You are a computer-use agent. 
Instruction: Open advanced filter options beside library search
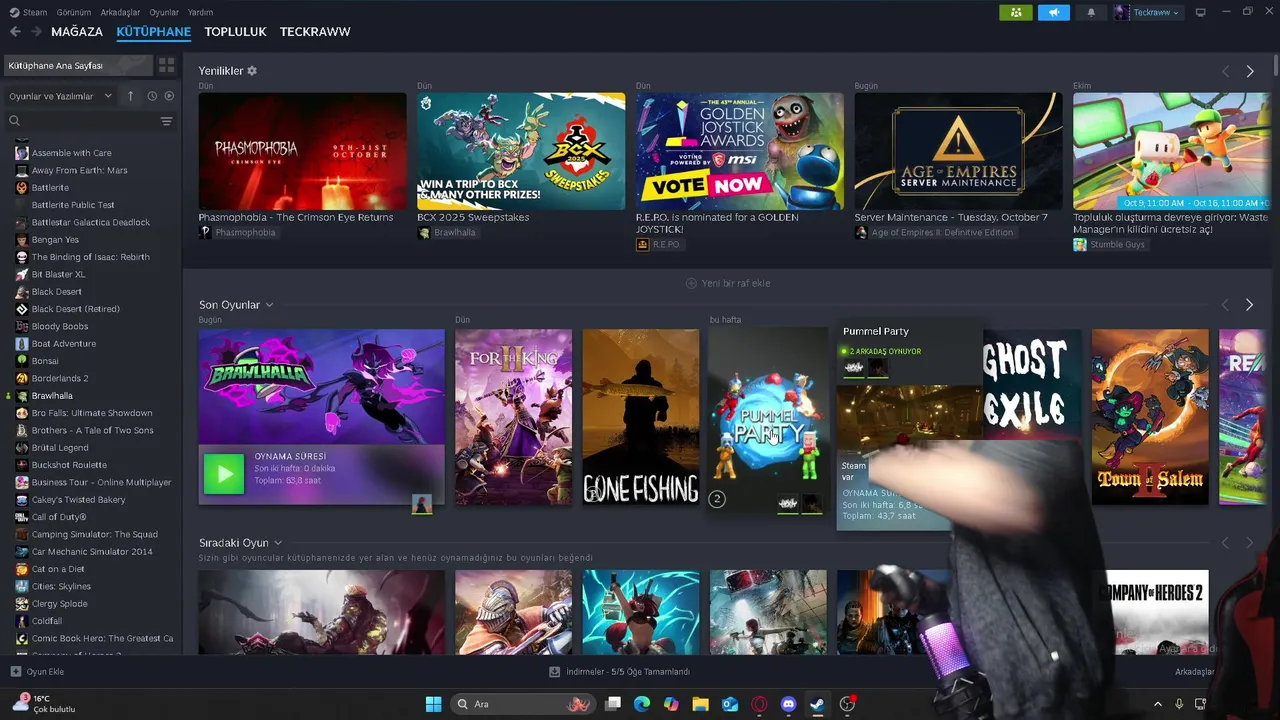click(x=166, y=121)
